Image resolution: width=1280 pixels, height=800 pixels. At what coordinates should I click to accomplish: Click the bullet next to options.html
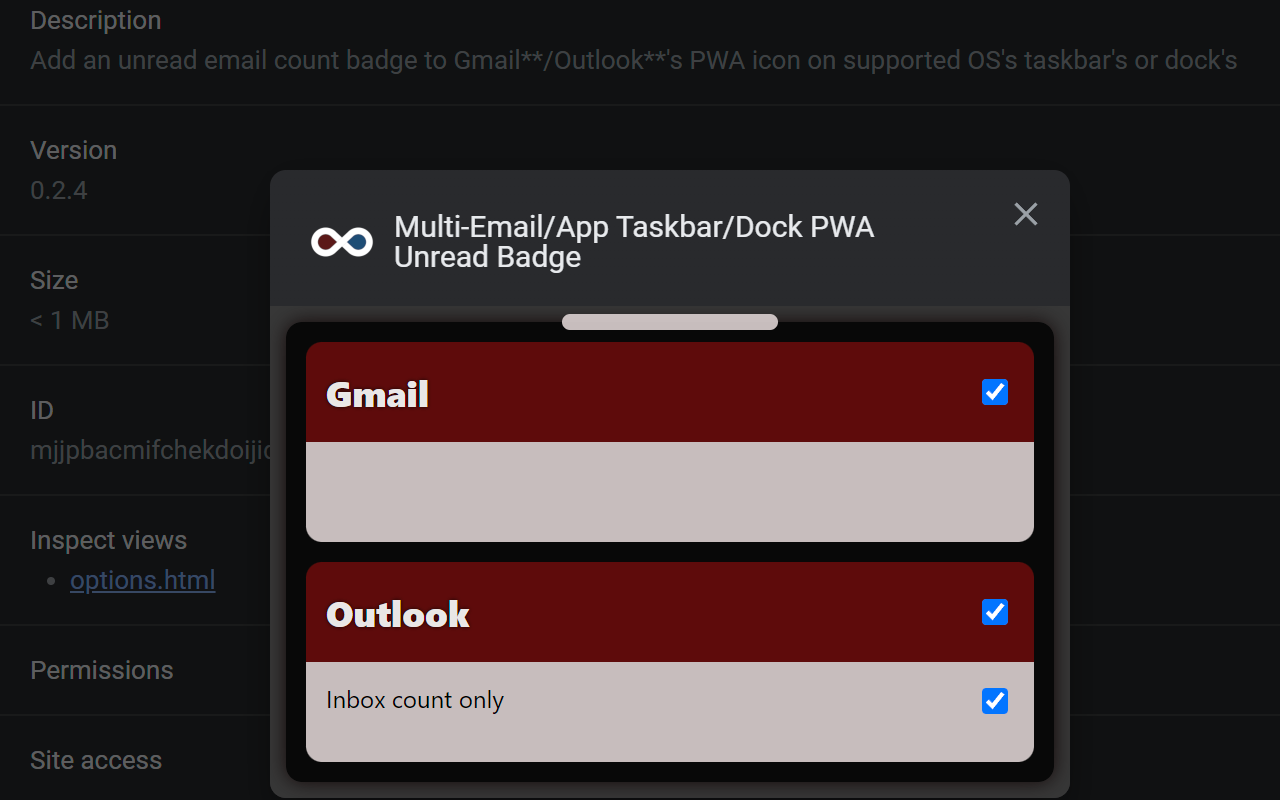tap(49, 580)
